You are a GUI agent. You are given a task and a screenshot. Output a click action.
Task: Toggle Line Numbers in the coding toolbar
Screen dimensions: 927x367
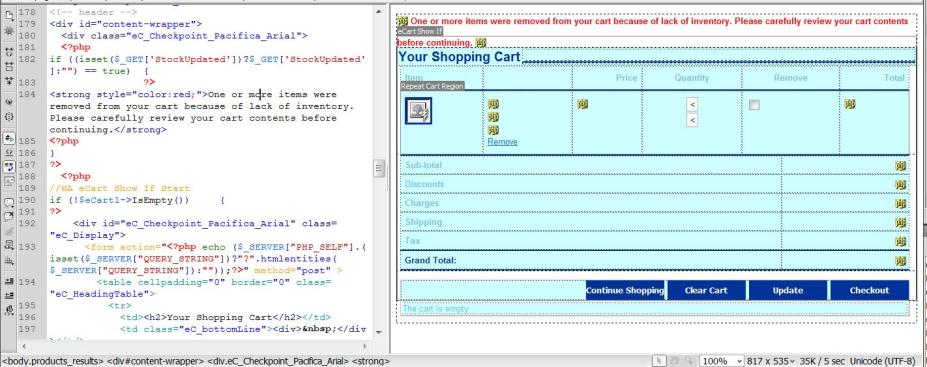pyautogui.click(x=9, y=138)
